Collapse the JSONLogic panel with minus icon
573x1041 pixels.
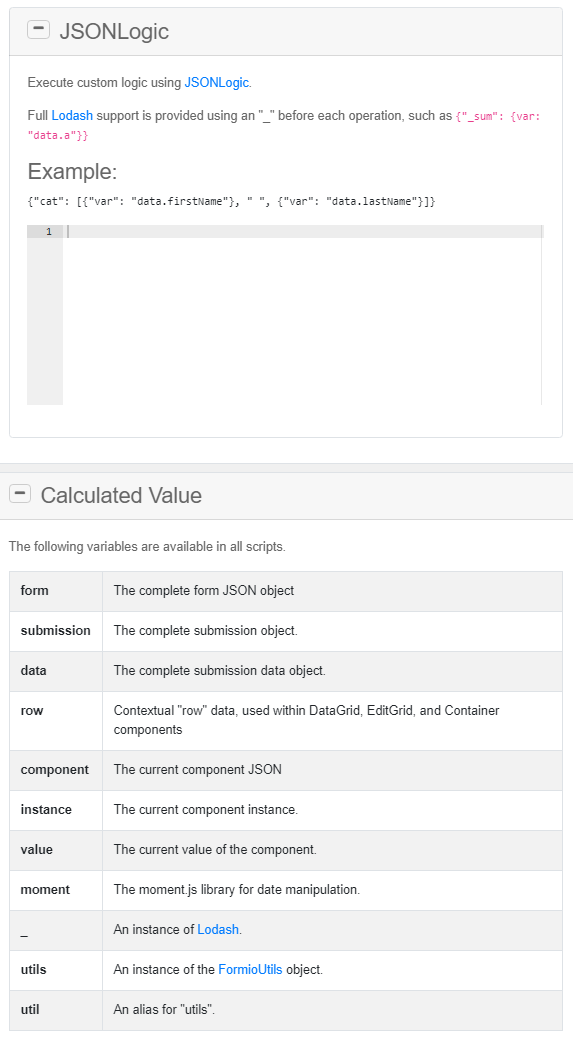[x=39, y=29]
